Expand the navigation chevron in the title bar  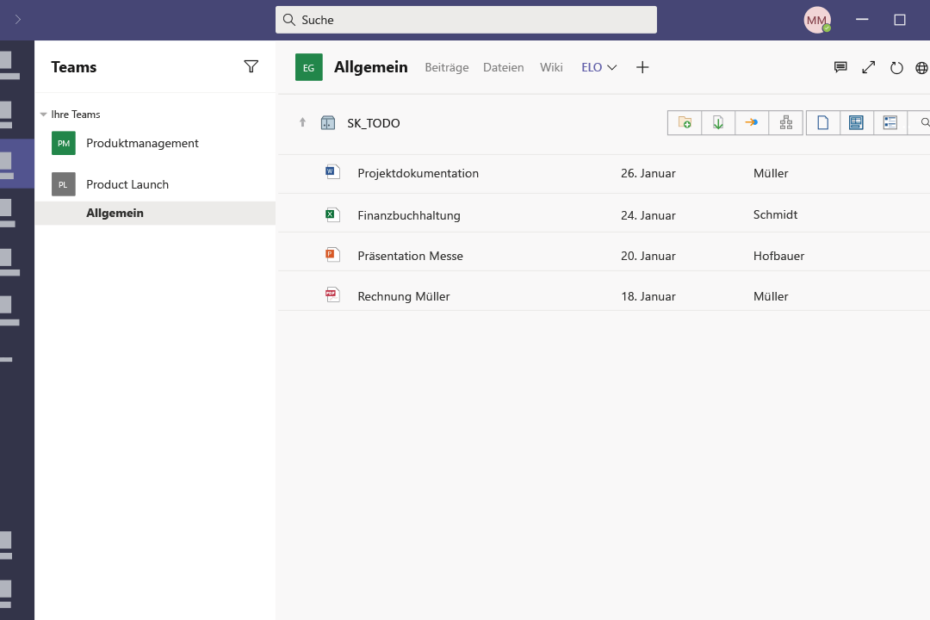(18, 19)
